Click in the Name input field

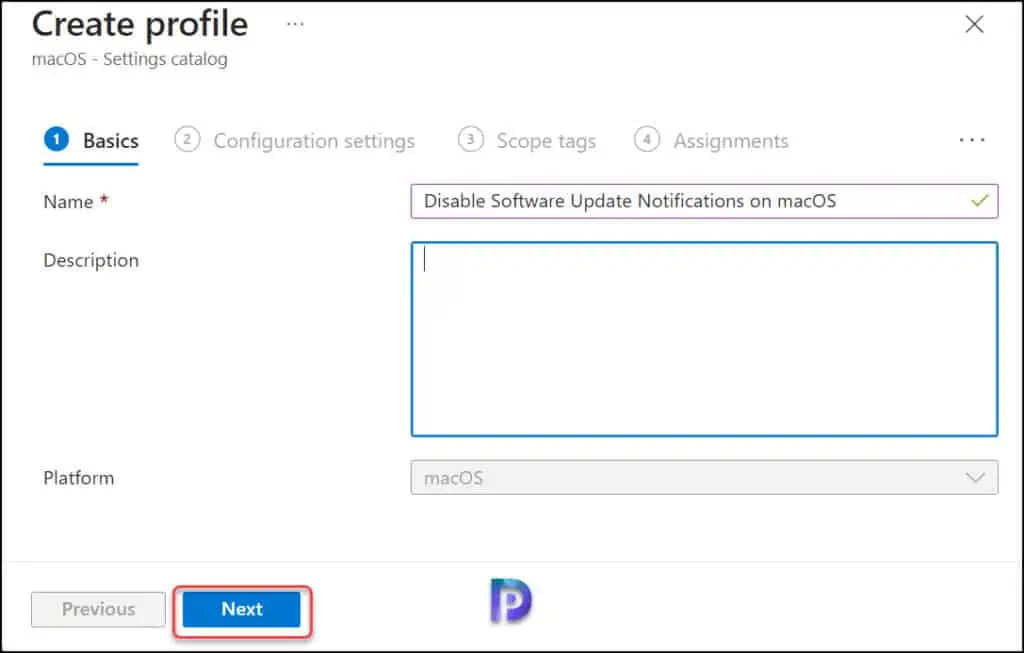tap(704, 201)
